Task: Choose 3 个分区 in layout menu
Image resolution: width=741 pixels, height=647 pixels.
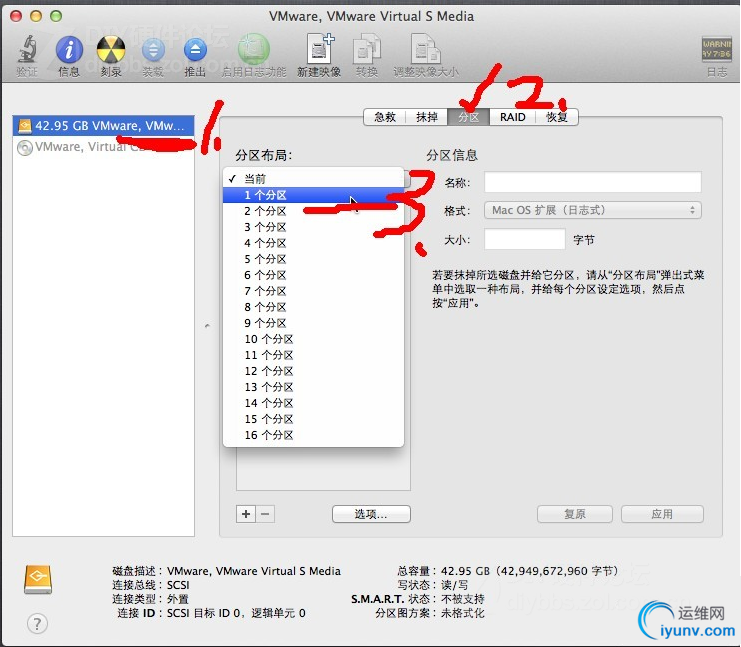Action: click(x=313, y=227)
